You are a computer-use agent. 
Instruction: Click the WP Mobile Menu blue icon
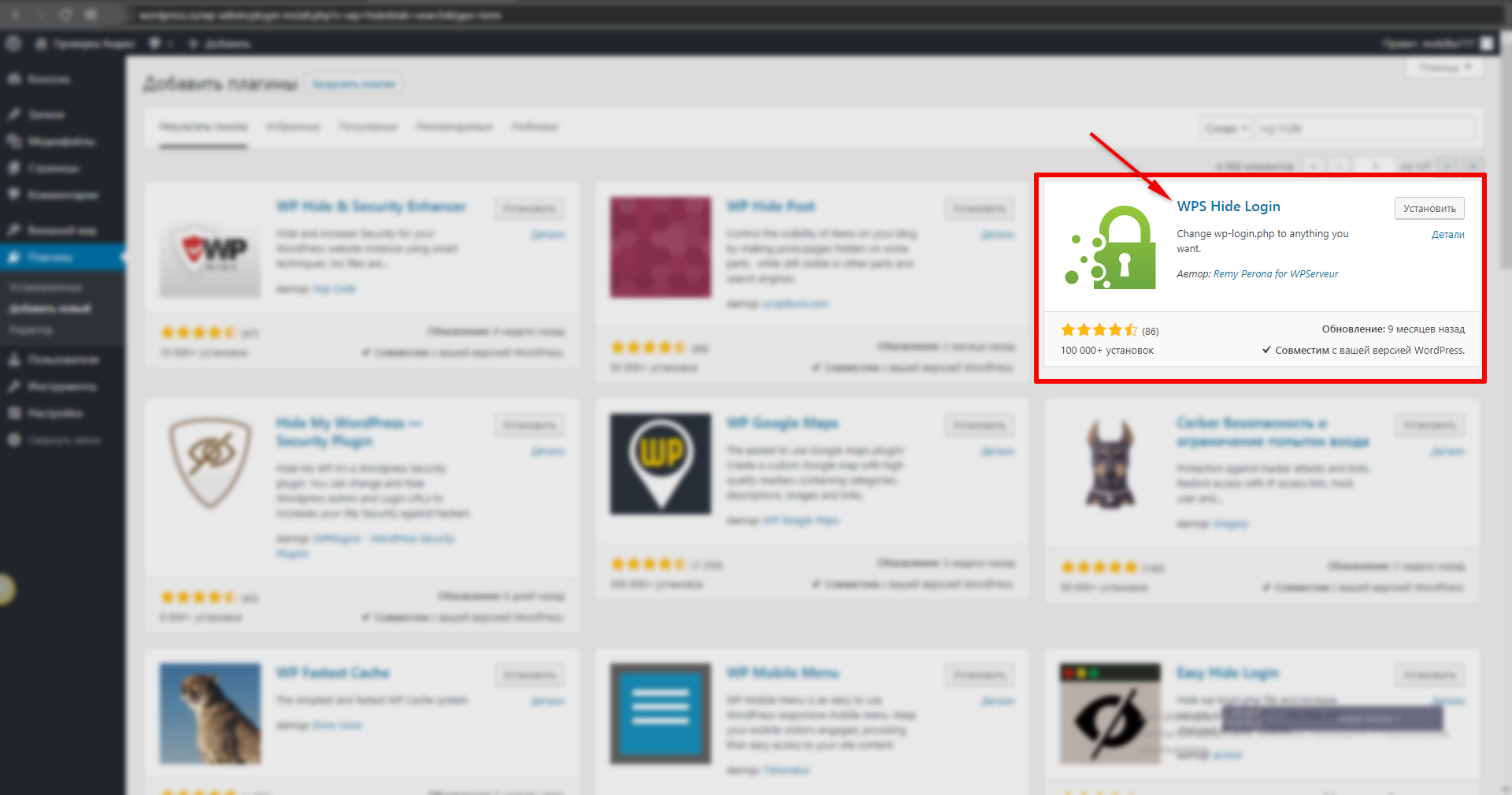click(x=660, y=713)
